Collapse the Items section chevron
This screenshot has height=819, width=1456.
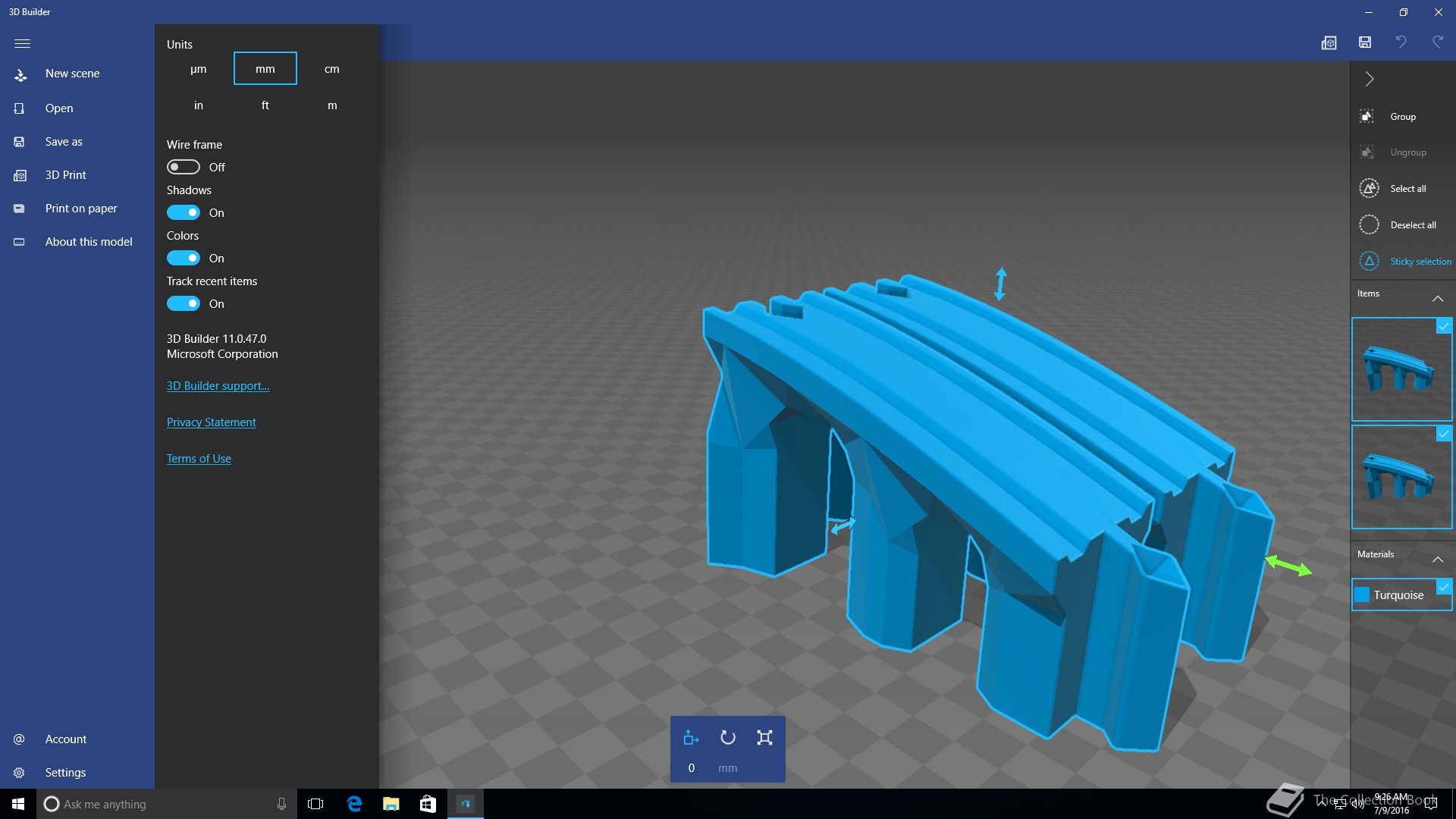point(1437,298)
